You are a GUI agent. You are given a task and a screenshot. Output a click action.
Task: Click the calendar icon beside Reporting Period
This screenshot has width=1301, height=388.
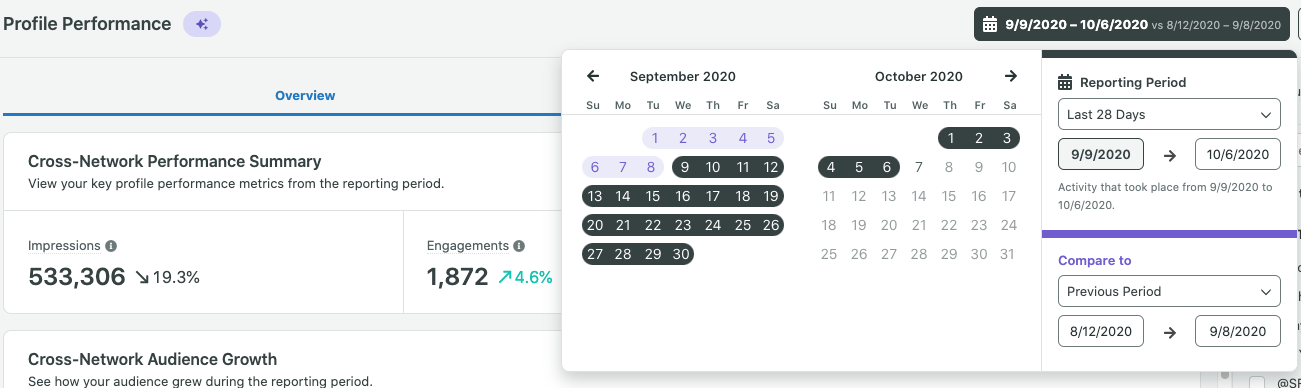[x=1065, y=82]
